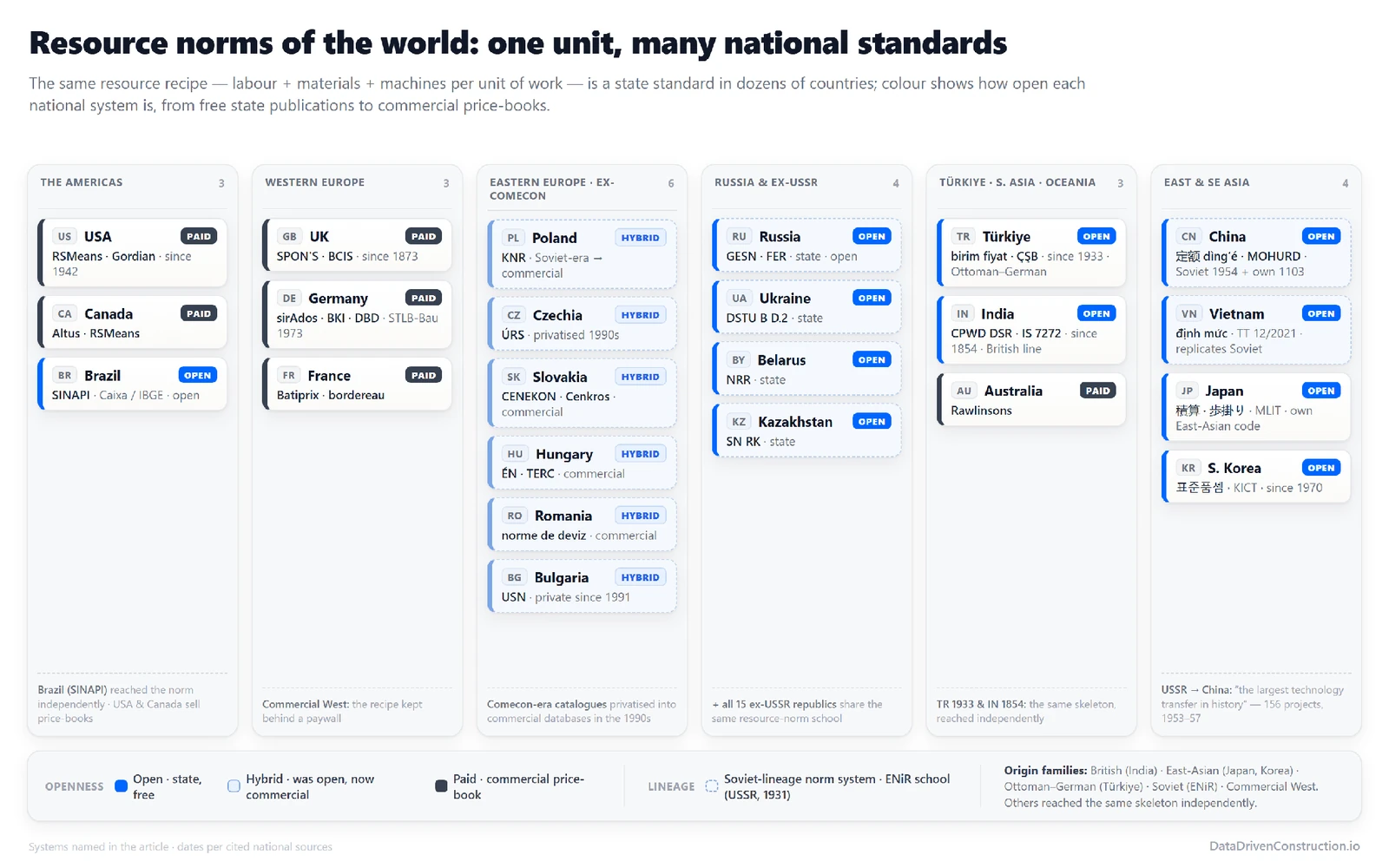Click the IN country code badge
Viewport: 1389px width, 868px height.
pos(963,313)
